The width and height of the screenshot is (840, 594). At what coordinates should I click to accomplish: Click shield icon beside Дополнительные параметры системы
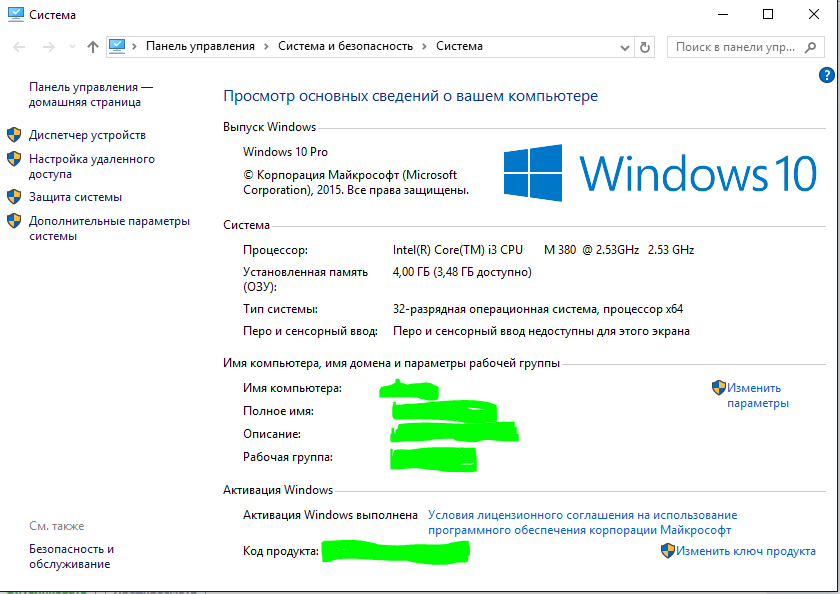pos(14,221)
